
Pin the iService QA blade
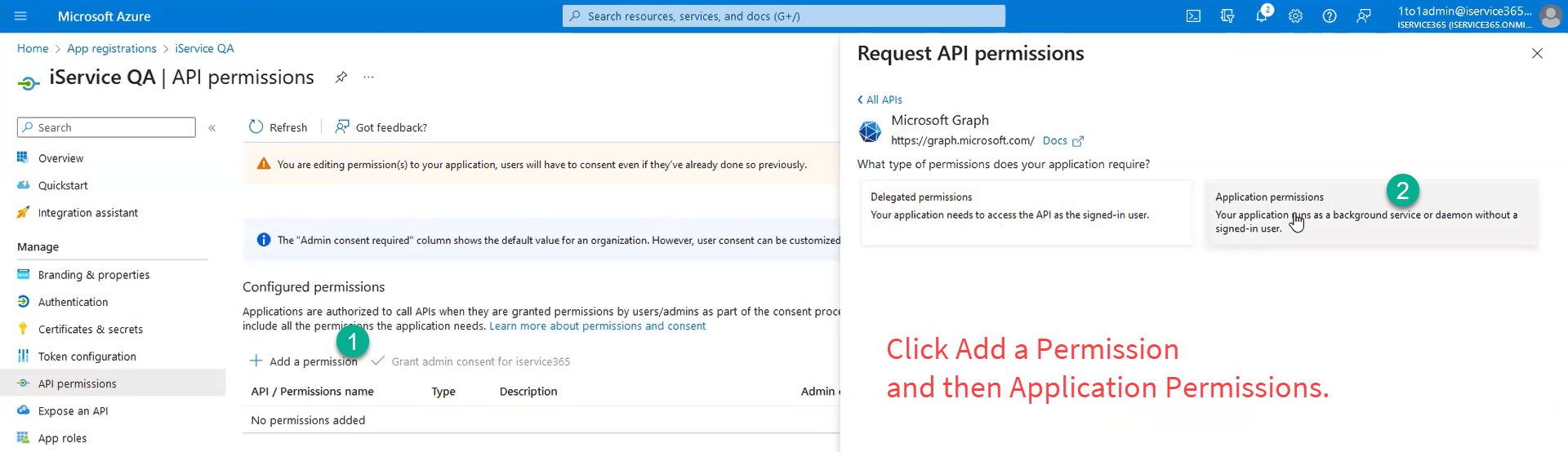pyautogui.click(x=341, y=77)
